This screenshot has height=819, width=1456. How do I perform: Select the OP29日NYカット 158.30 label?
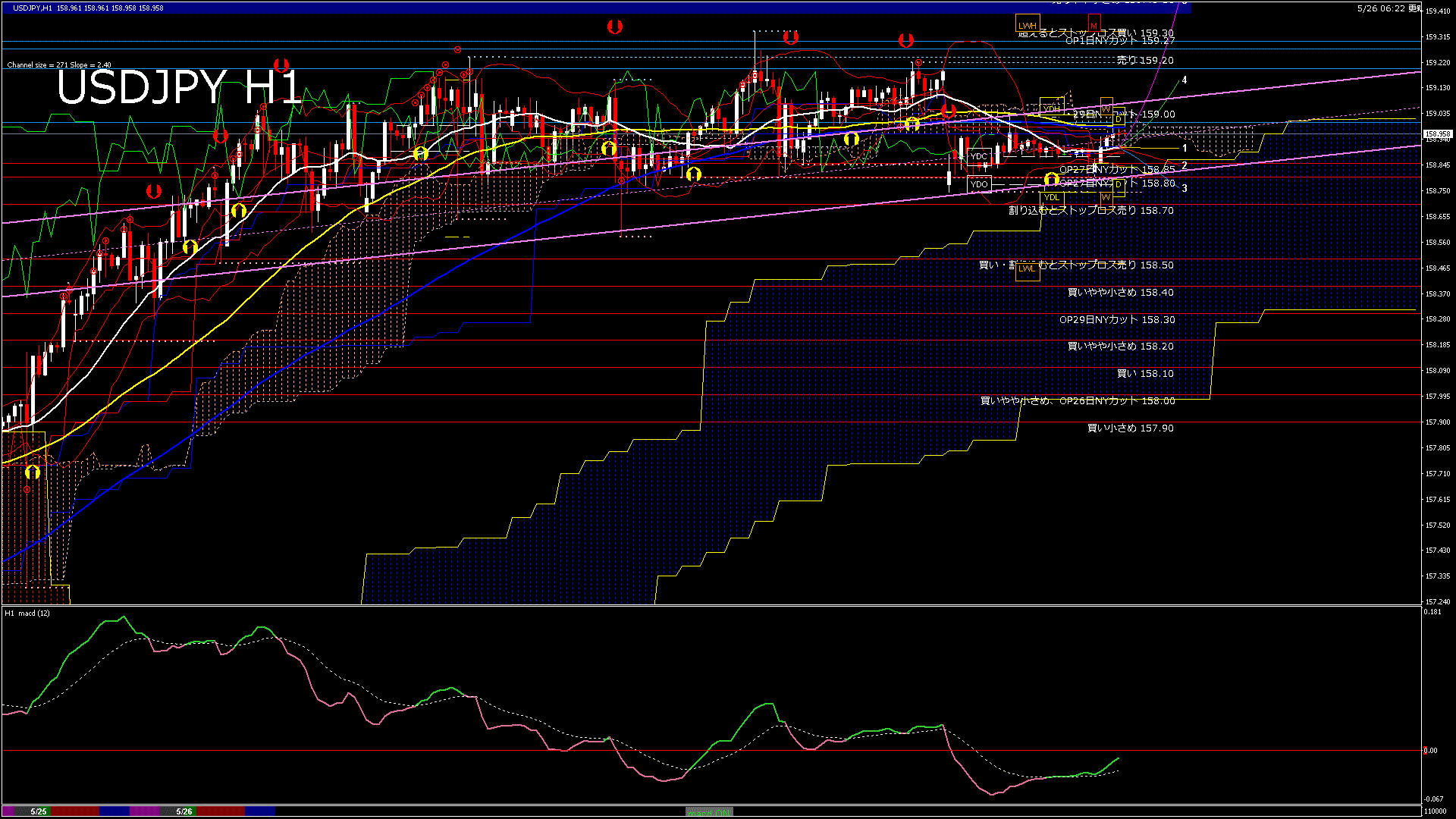tap(1117, 320)
